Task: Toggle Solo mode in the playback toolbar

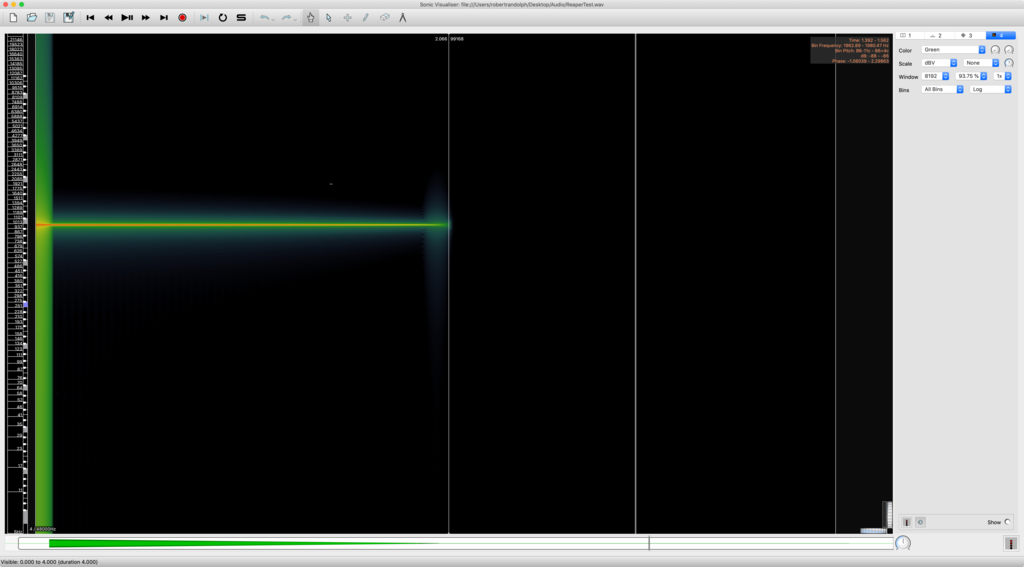Action: click(x=241, y=18)
